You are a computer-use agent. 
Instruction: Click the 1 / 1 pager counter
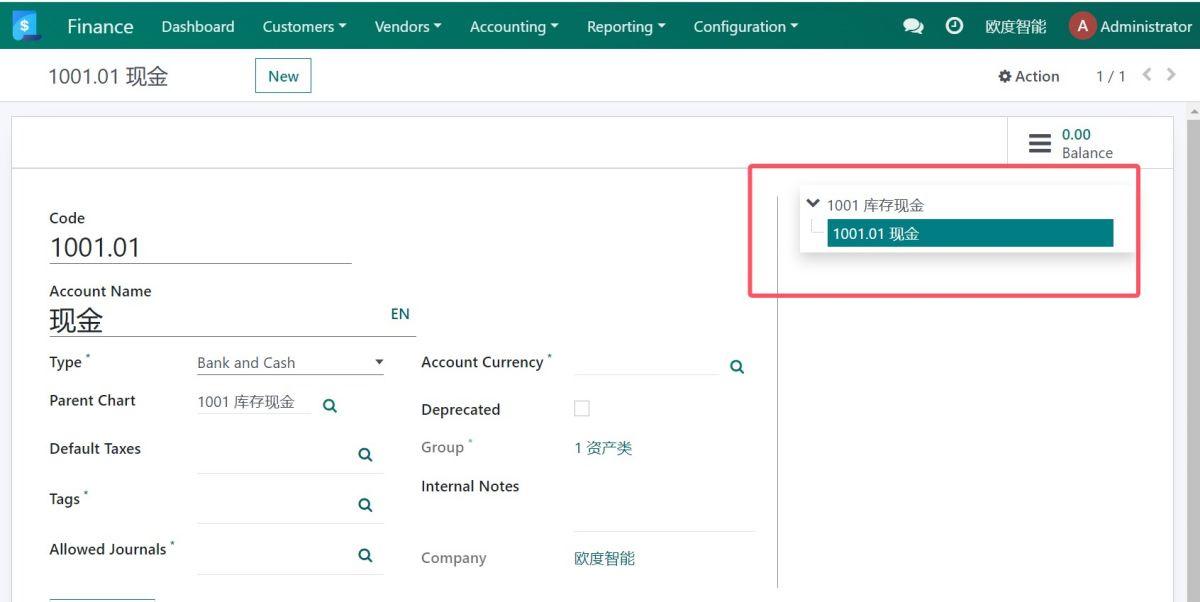click(x=1110, y=76)
